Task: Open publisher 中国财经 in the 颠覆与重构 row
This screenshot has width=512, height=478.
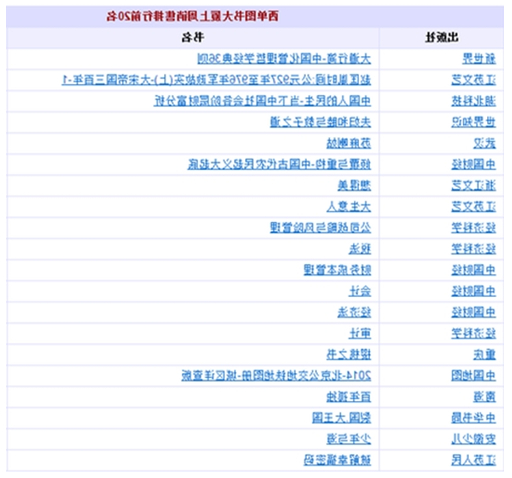Action: (x=474, y=164)
